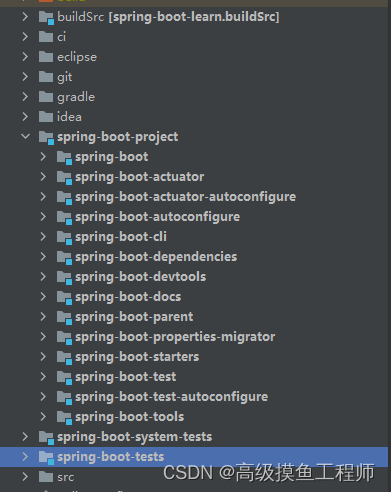Click the buildSrc module folder icon
The width and height of the screenshot is (391, 492).
pyautogui.click(x=46, y=18)
